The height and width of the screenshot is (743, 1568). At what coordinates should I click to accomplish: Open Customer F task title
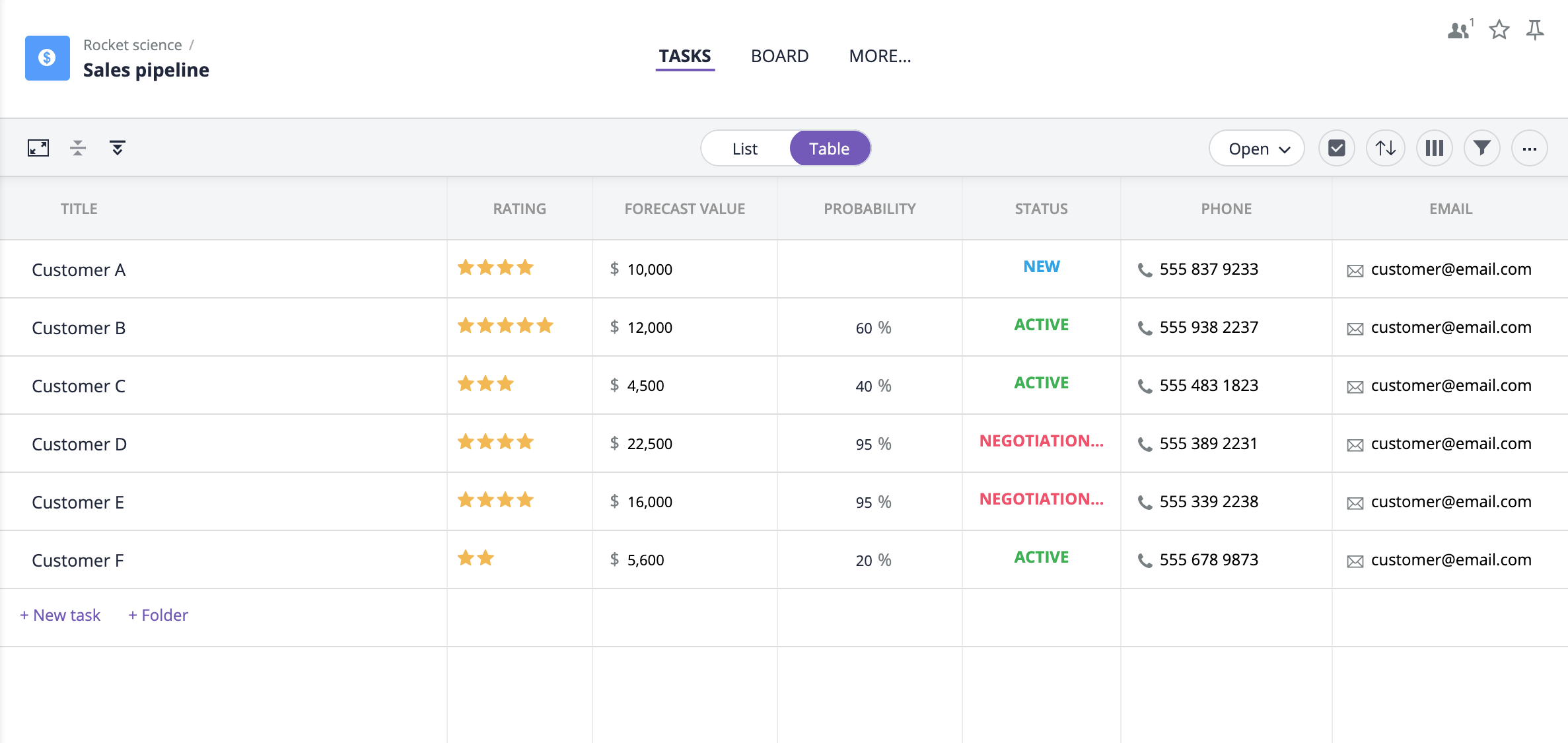[78, 561]
